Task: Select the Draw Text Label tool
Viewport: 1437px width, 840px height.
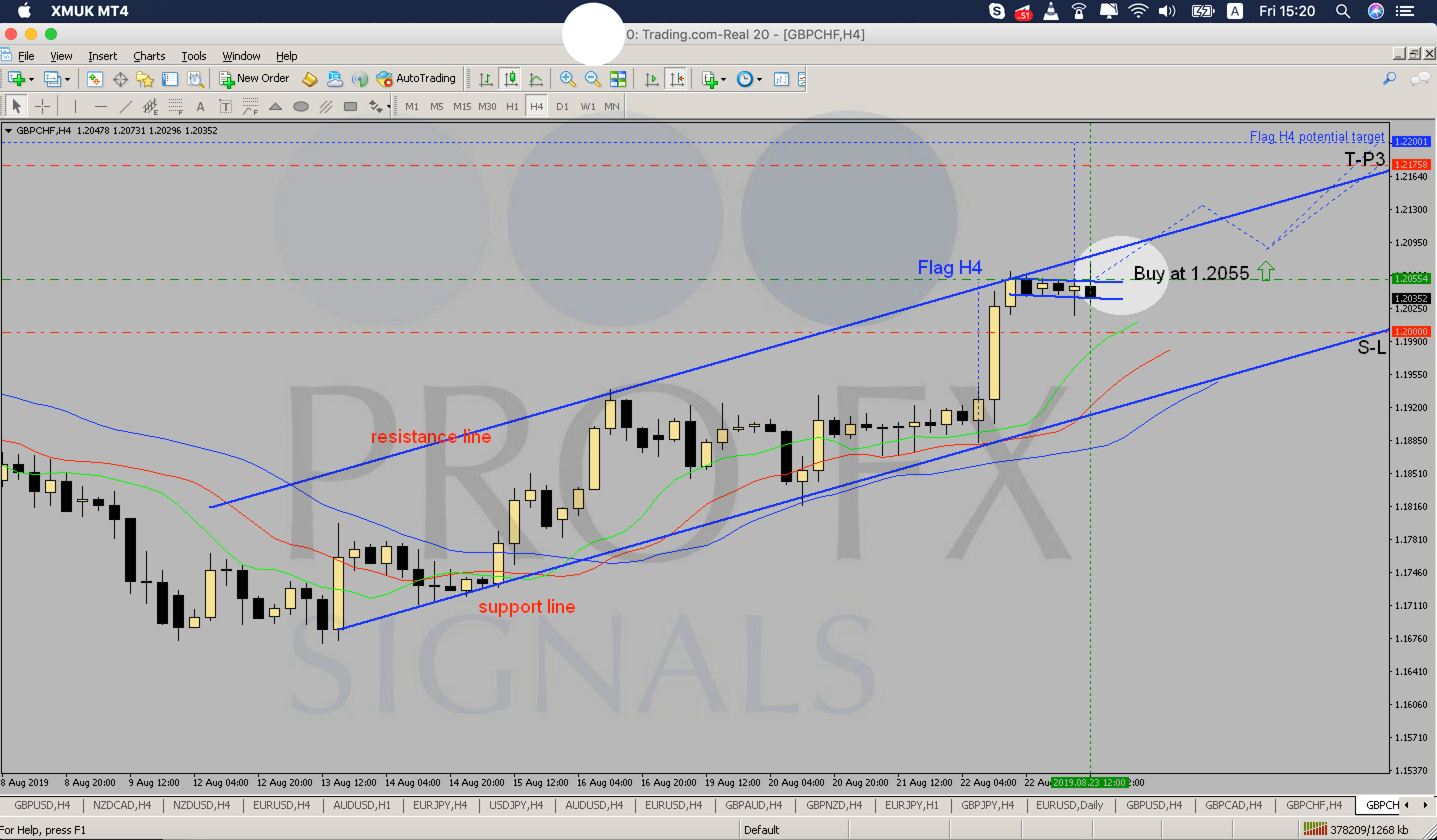Action: click(x=225, y=106)
